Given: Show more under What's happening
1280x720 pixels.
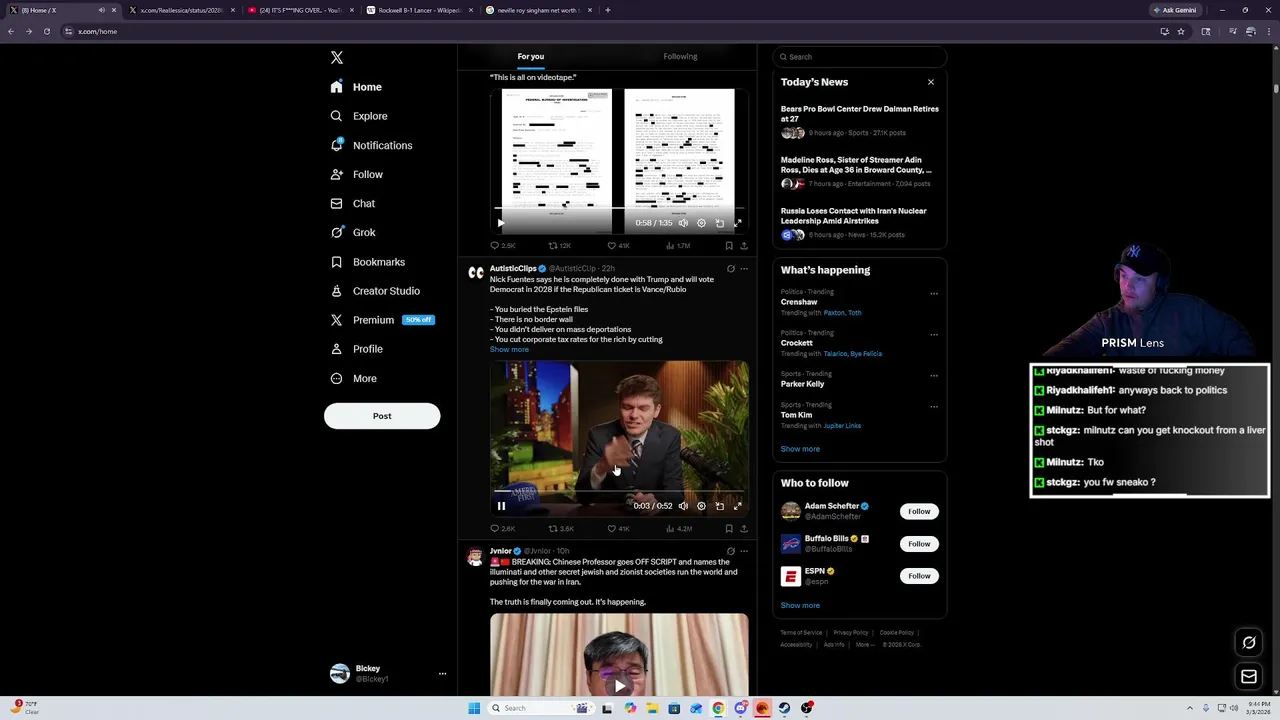Looking at the screenshot, I should 800,449.
